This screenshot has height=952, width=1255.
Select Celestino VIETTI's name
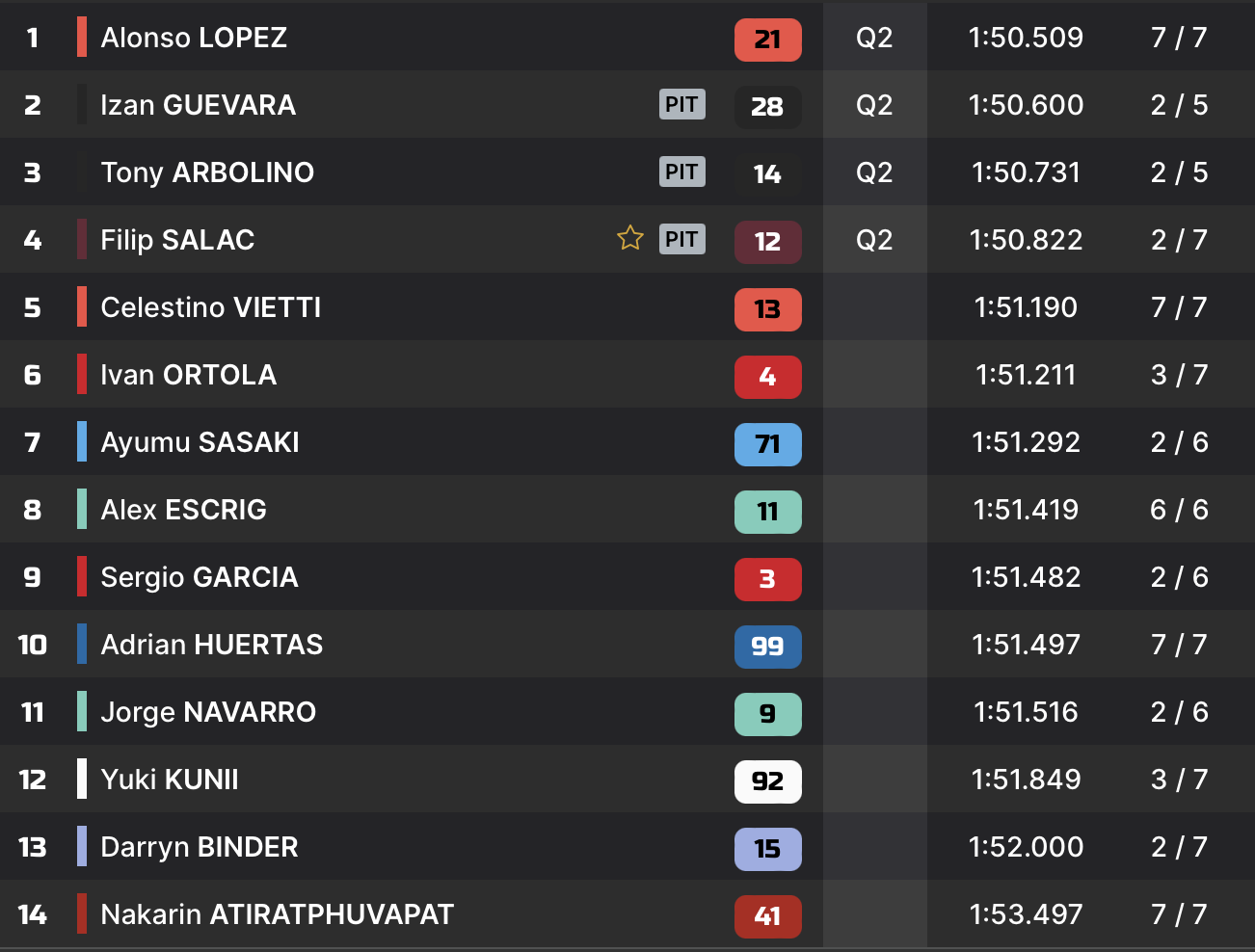click(x=210, y=307)
